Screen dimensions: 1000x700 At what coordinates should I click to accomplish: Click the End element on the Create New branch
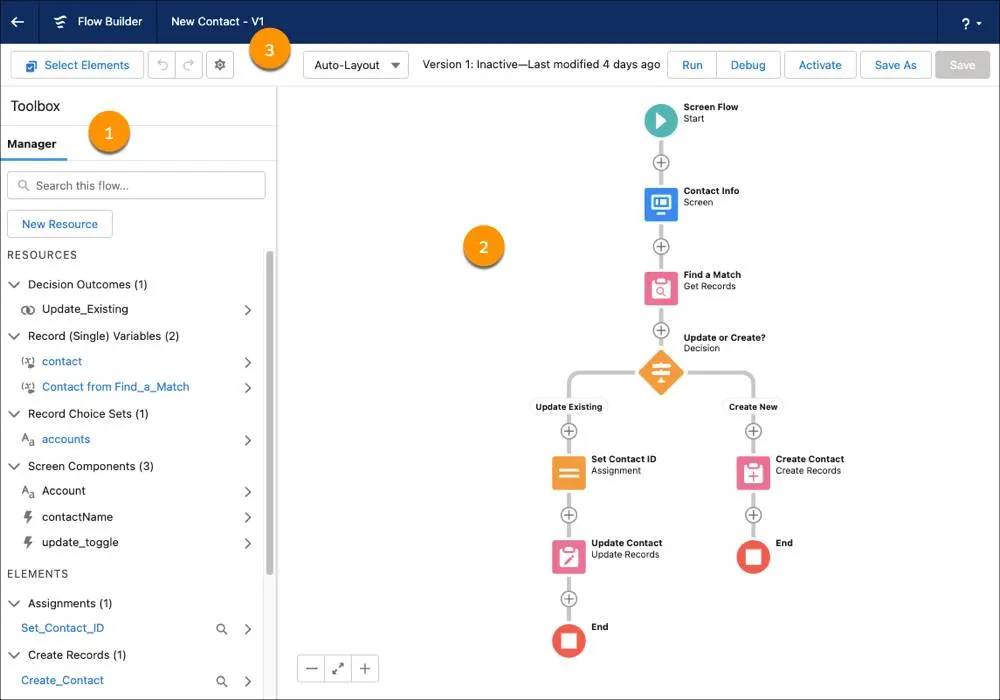[x=753, y=555]
